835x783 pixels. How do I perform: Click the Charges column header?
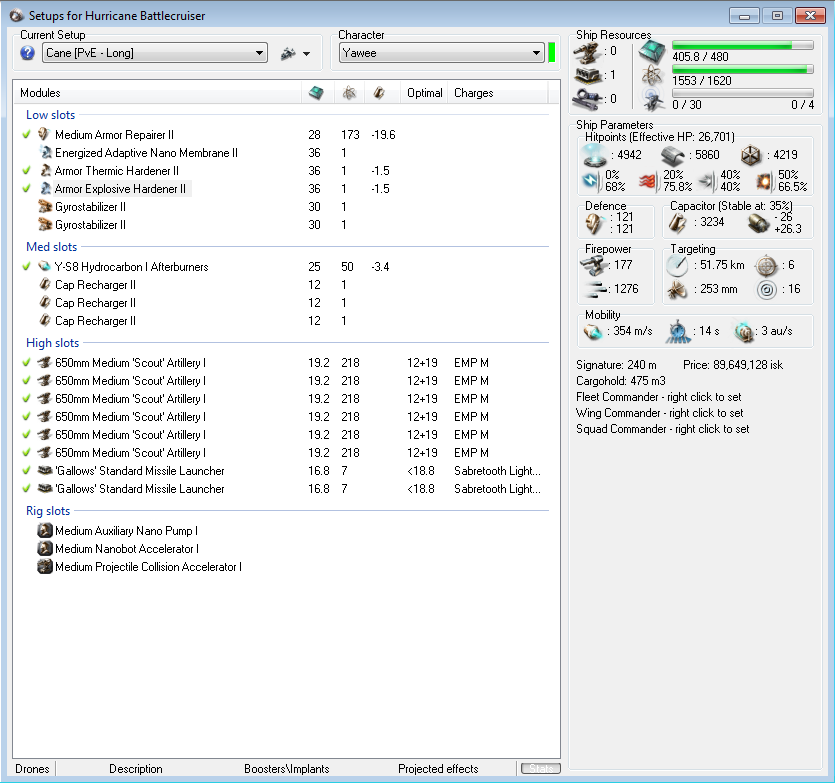coord(497,93)
